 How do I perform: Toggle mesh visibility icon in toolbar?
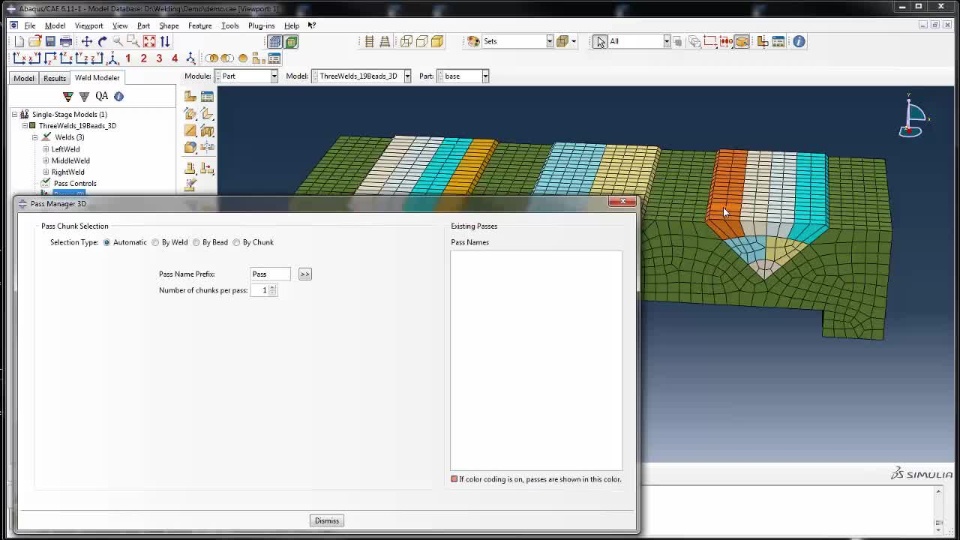[274, 42]
